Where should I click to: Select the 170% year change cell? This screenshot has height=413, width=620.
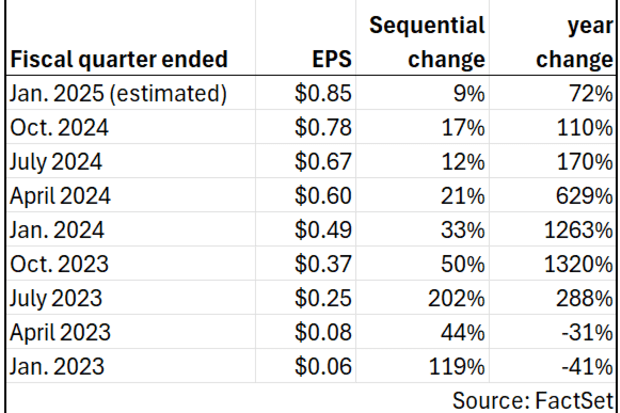tap(586, 161)
